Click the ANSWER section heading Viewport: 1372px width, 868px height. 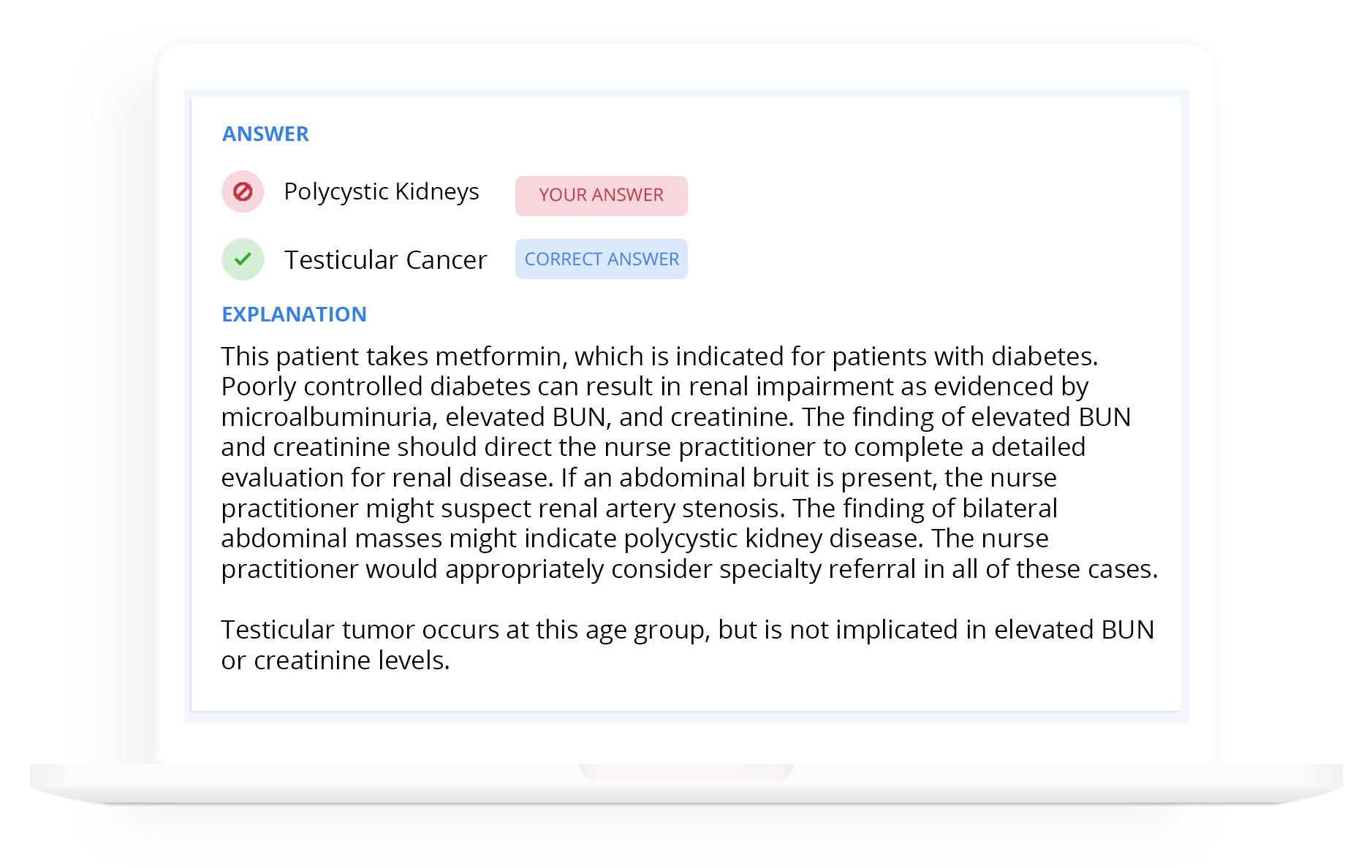point(265,134)
